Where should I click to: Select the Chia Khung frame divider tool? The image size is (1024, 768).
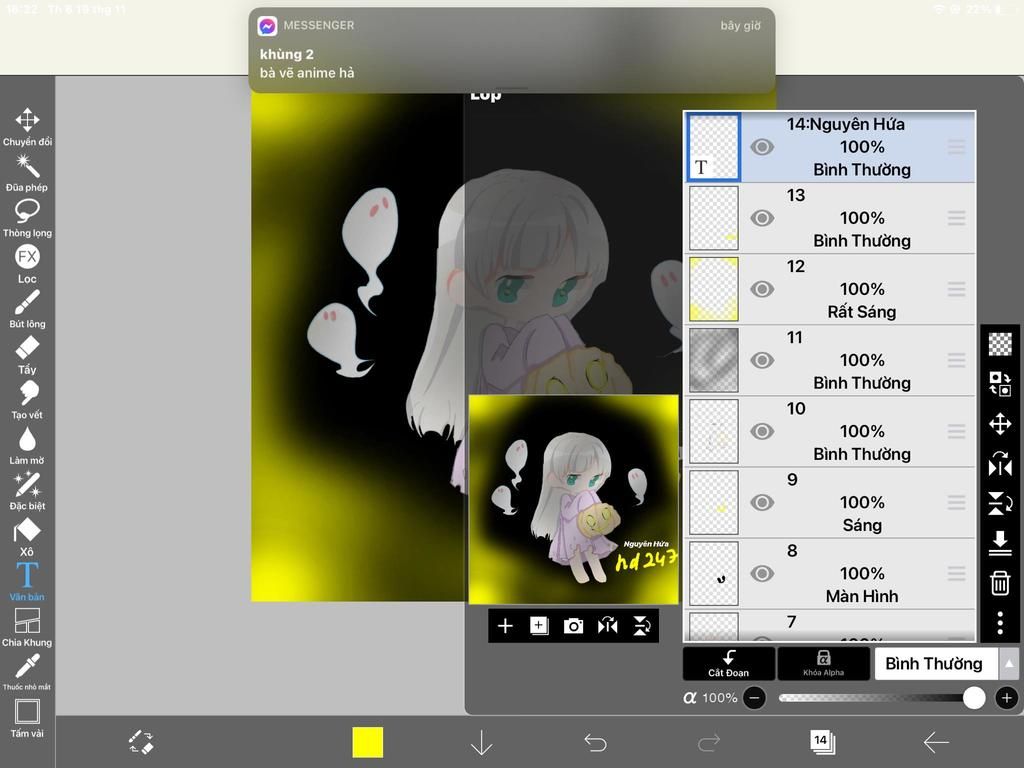coord(27,628)
